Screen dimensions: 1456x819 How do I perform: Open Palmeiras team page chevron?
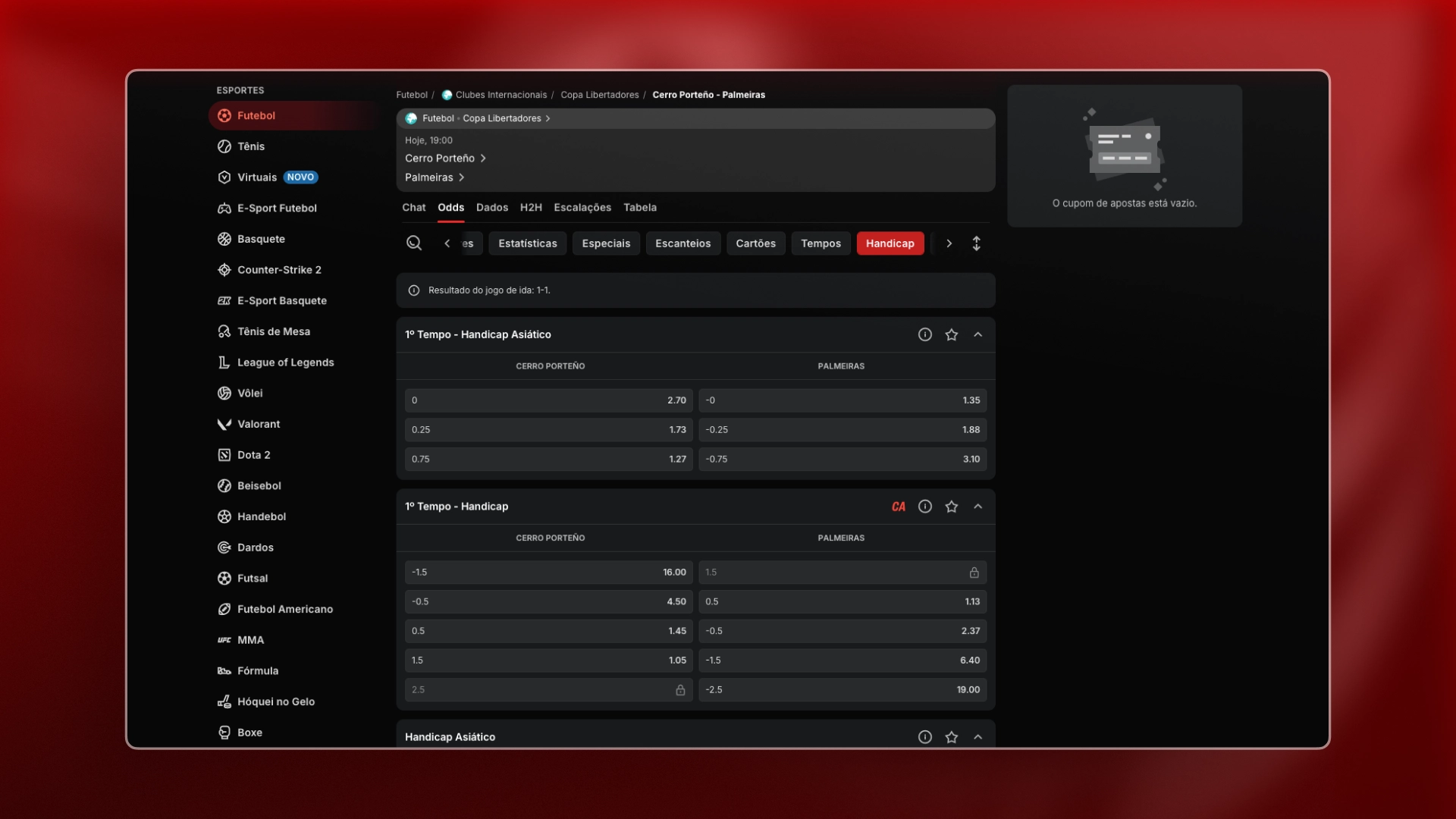[x=461, y=177]
